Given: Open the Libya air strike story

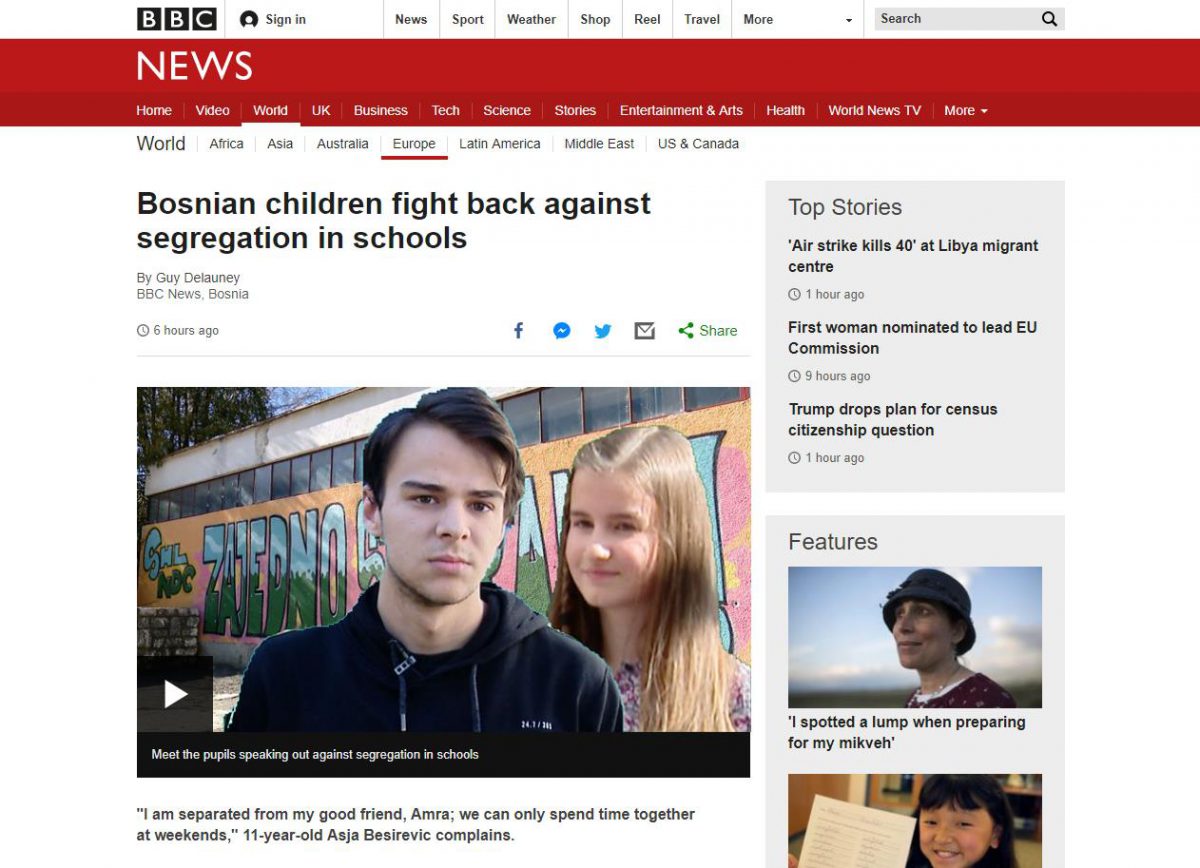Looking at the screenshot, I should 913,256.
